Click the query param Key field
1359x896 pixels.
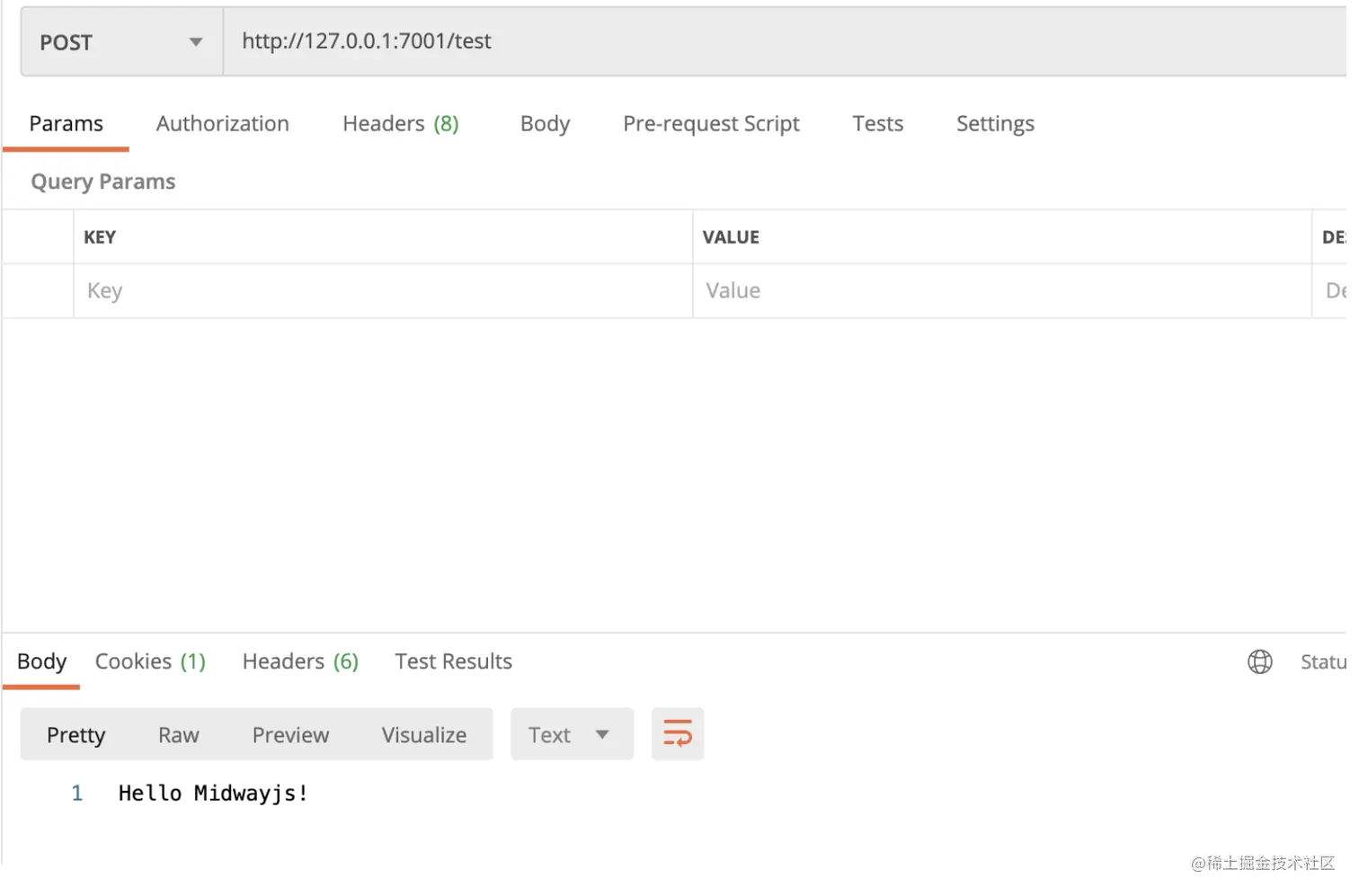(383, 291)
